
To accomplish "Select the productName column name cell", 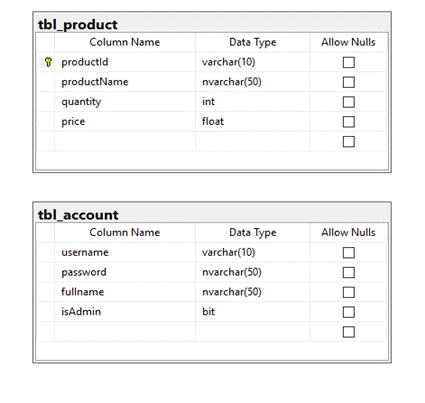I will tap(125, 82).
